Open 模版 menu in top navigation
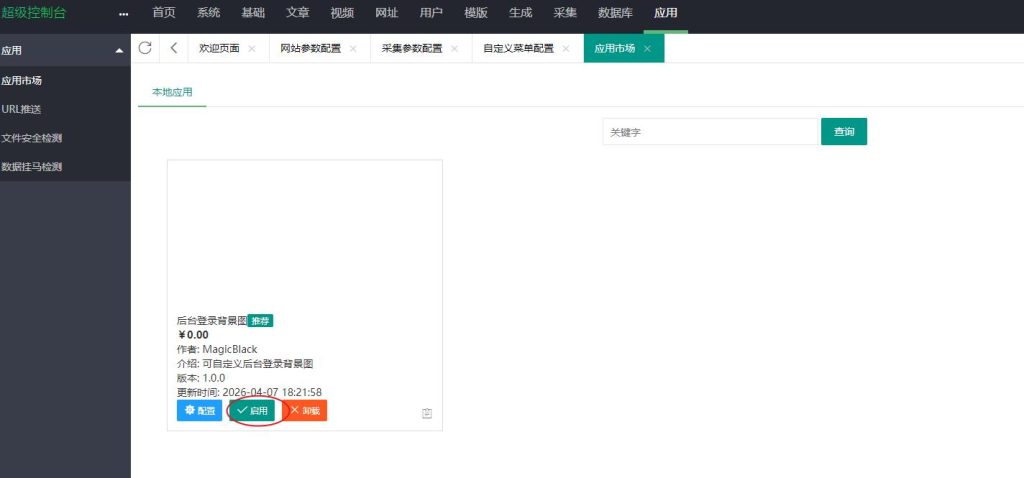Screen dimensions: 1024x478 click(476, 13)
